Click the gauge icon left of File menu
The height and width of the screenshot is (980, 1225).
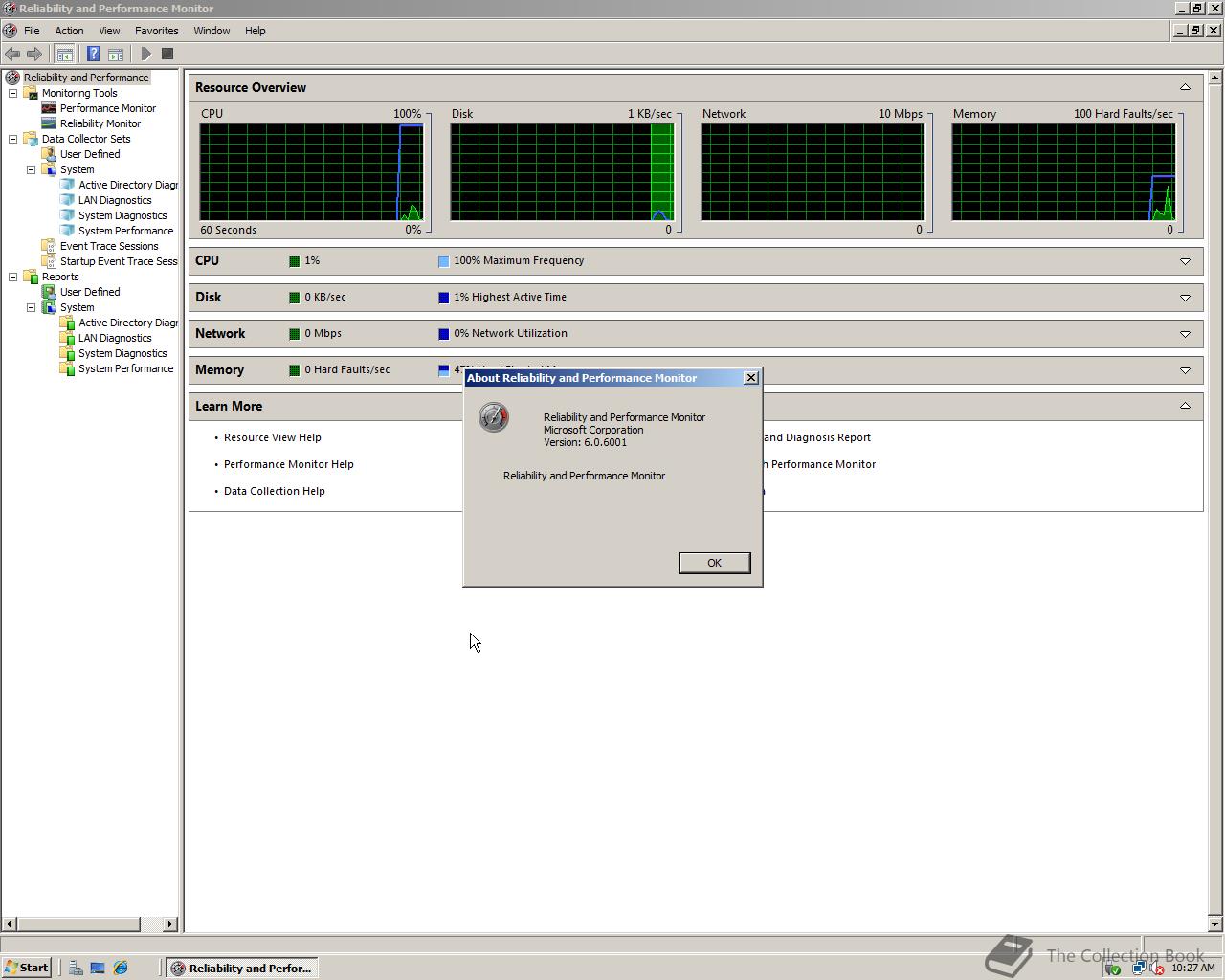(10, 31)
